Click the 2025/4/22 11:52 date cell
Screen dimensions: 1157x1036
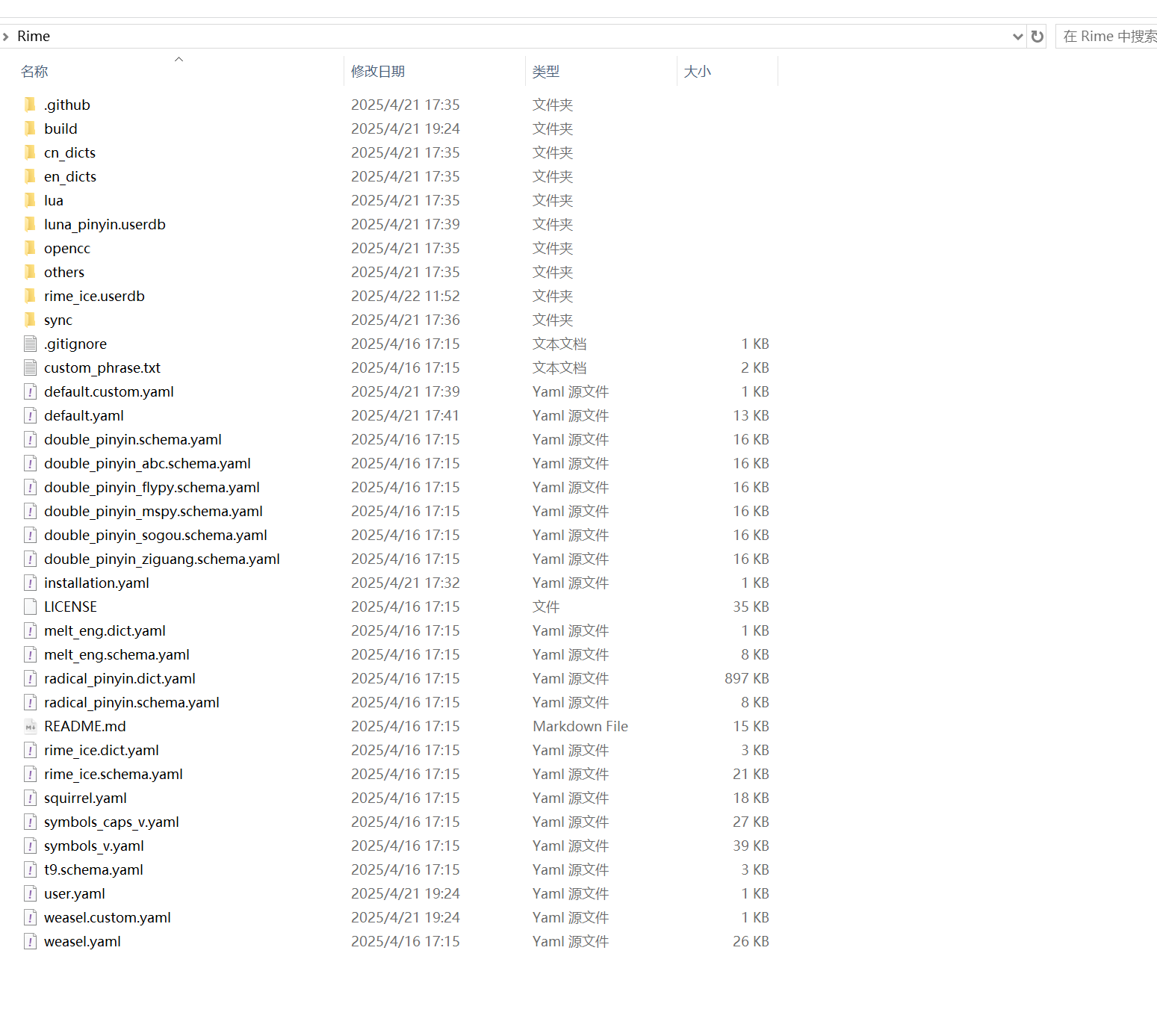[406, 296]
